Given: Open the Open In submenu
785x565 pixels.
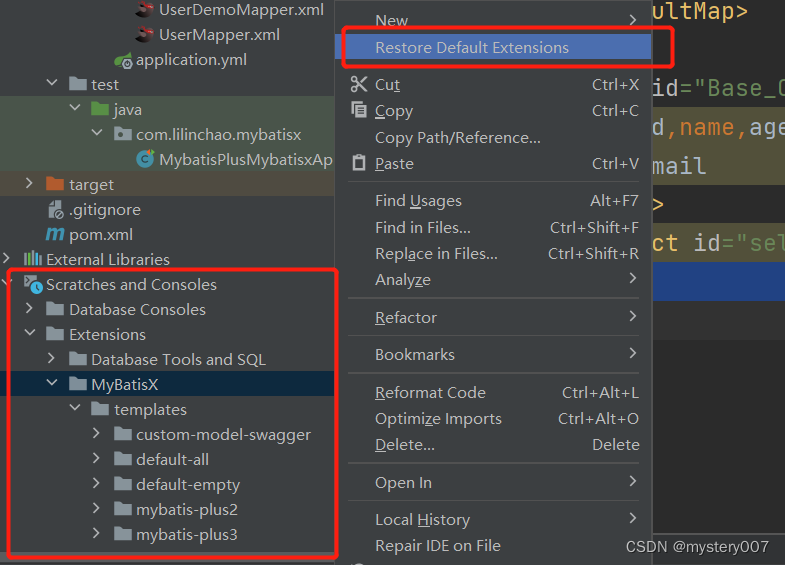Looking at the screenshot, I should [493, 483].
